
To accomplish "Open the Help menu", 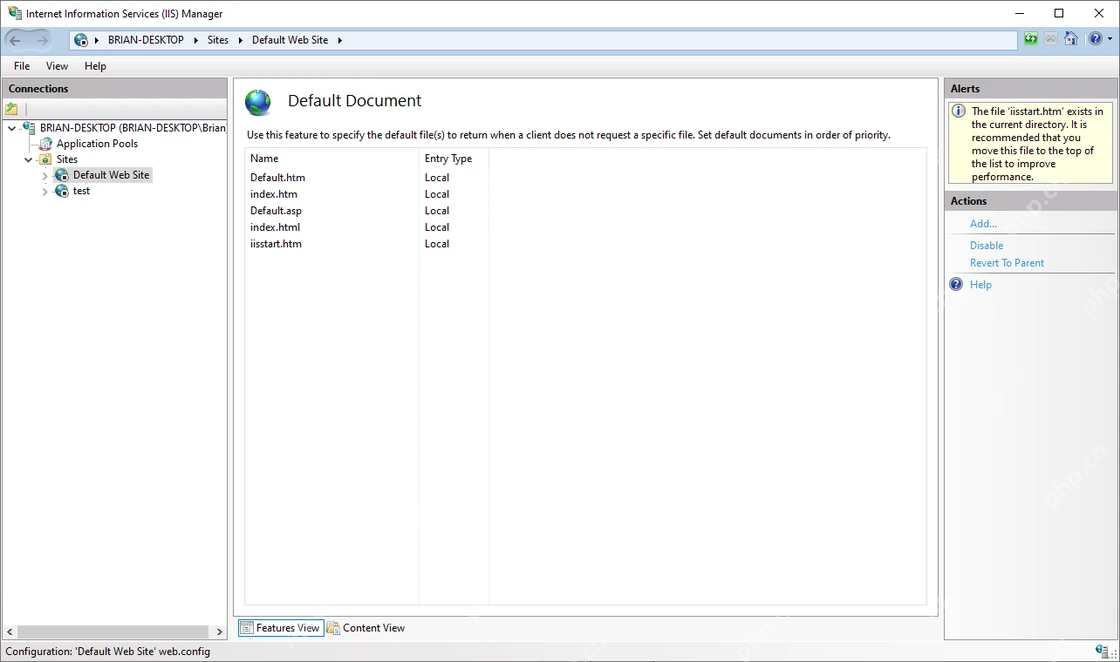I will pos(95,66).
